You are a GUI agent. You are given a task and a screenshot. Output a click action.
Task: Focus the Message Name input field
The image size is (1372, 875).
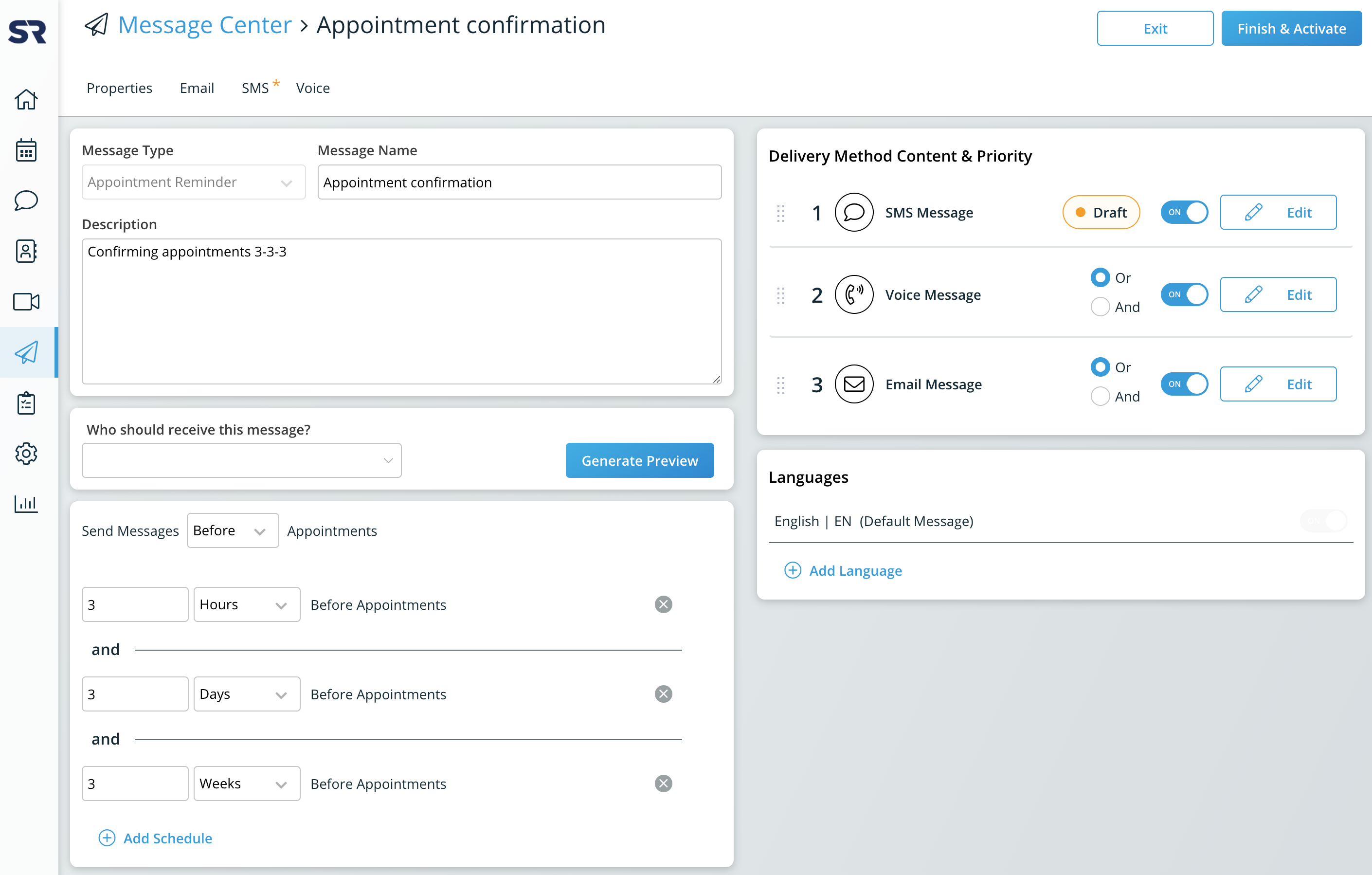(519, 182)
